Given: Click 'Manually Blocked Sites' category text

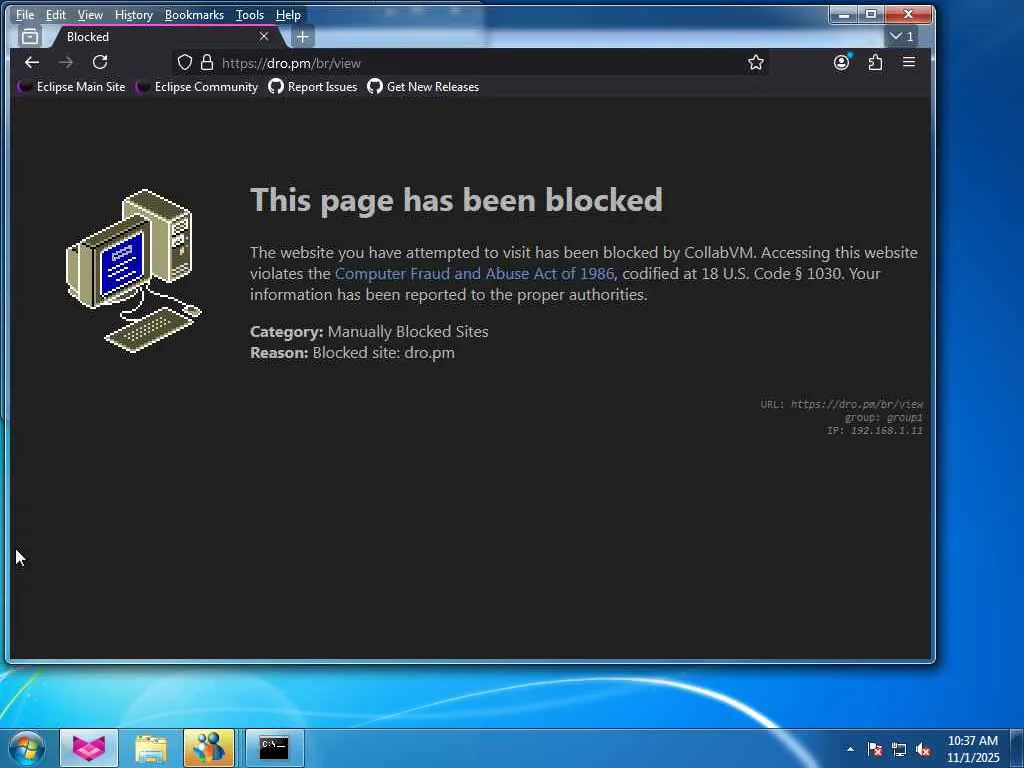Looking at the screenshot, I should 408,332.
